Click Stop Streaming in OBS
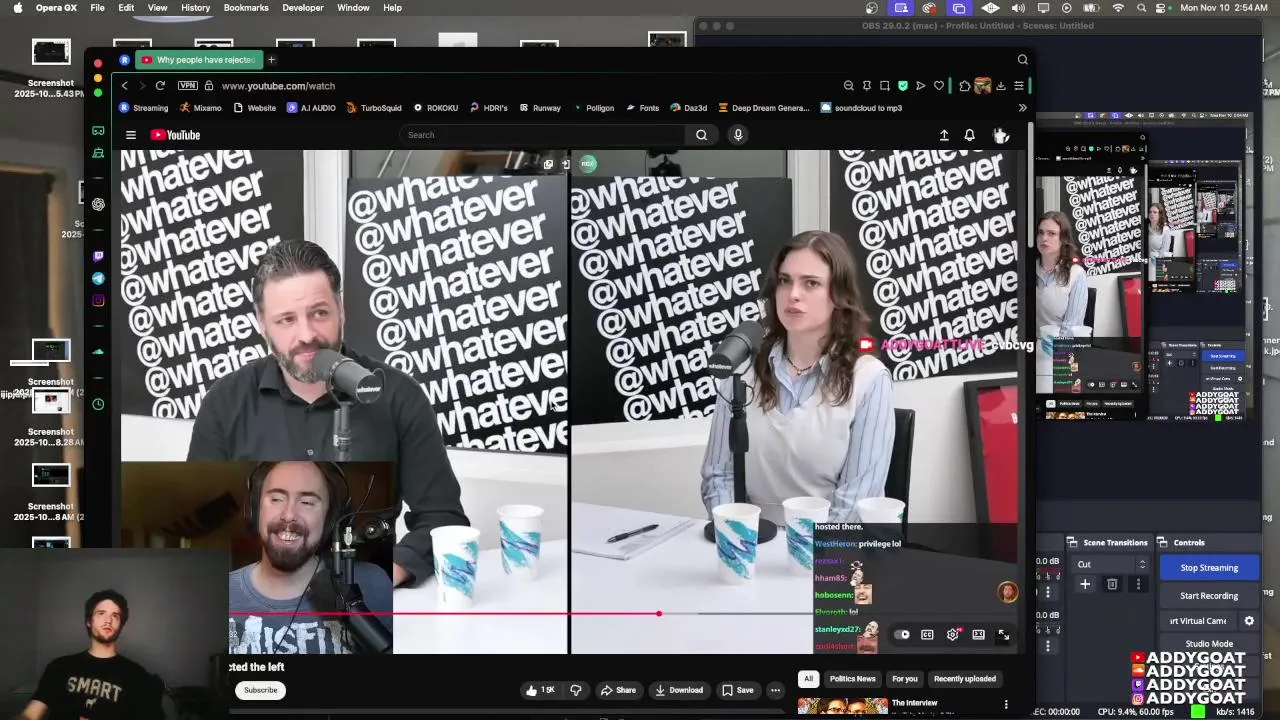The height and width of the screenshot is (720, 1280). (x=1209, y=568)
